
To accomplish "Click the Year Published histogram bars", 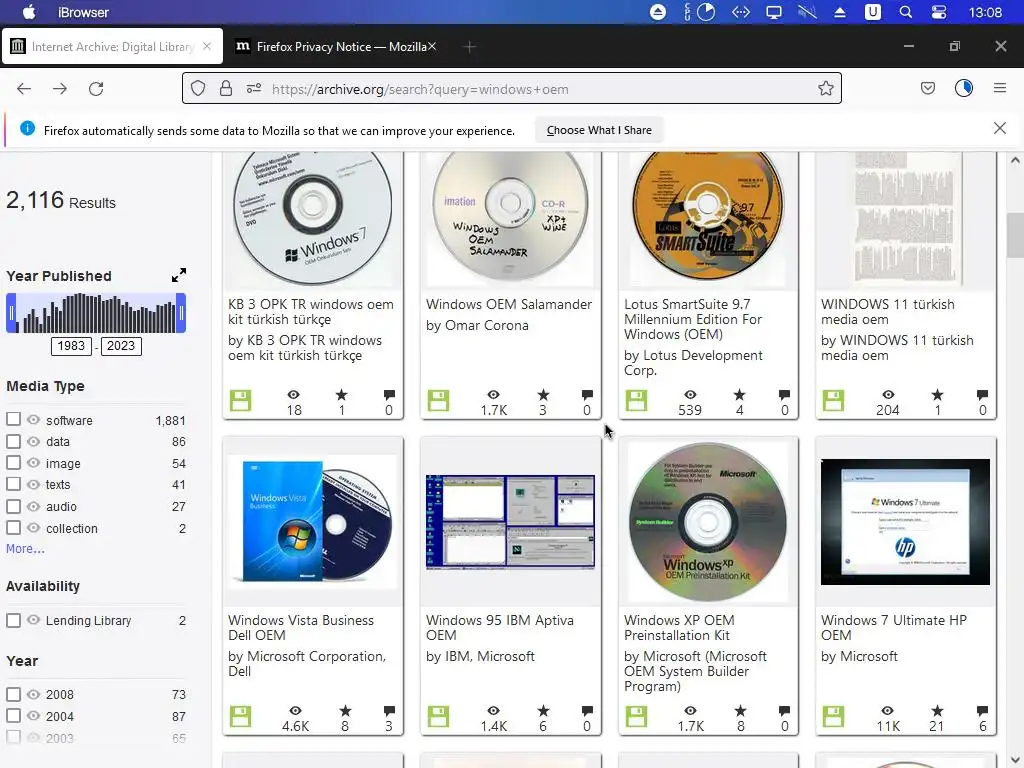I will pos(96,313).
